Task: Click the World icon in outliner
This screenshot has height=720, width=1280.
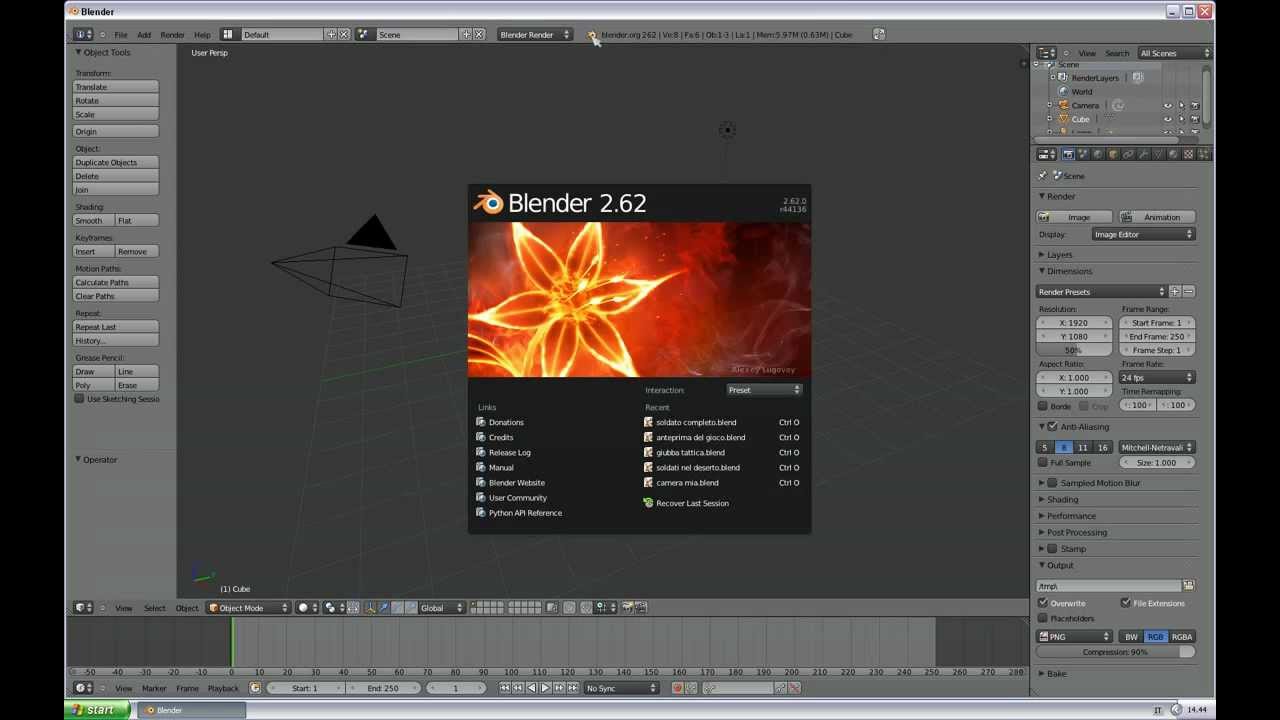Action: pos(1063,91)
